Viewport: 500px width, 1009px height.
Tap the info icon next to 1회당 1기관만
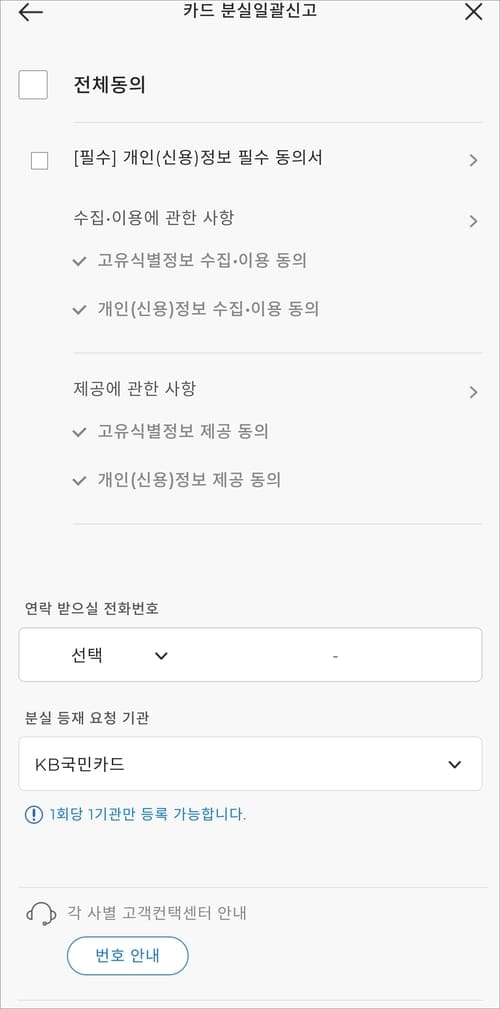point(33,815)
